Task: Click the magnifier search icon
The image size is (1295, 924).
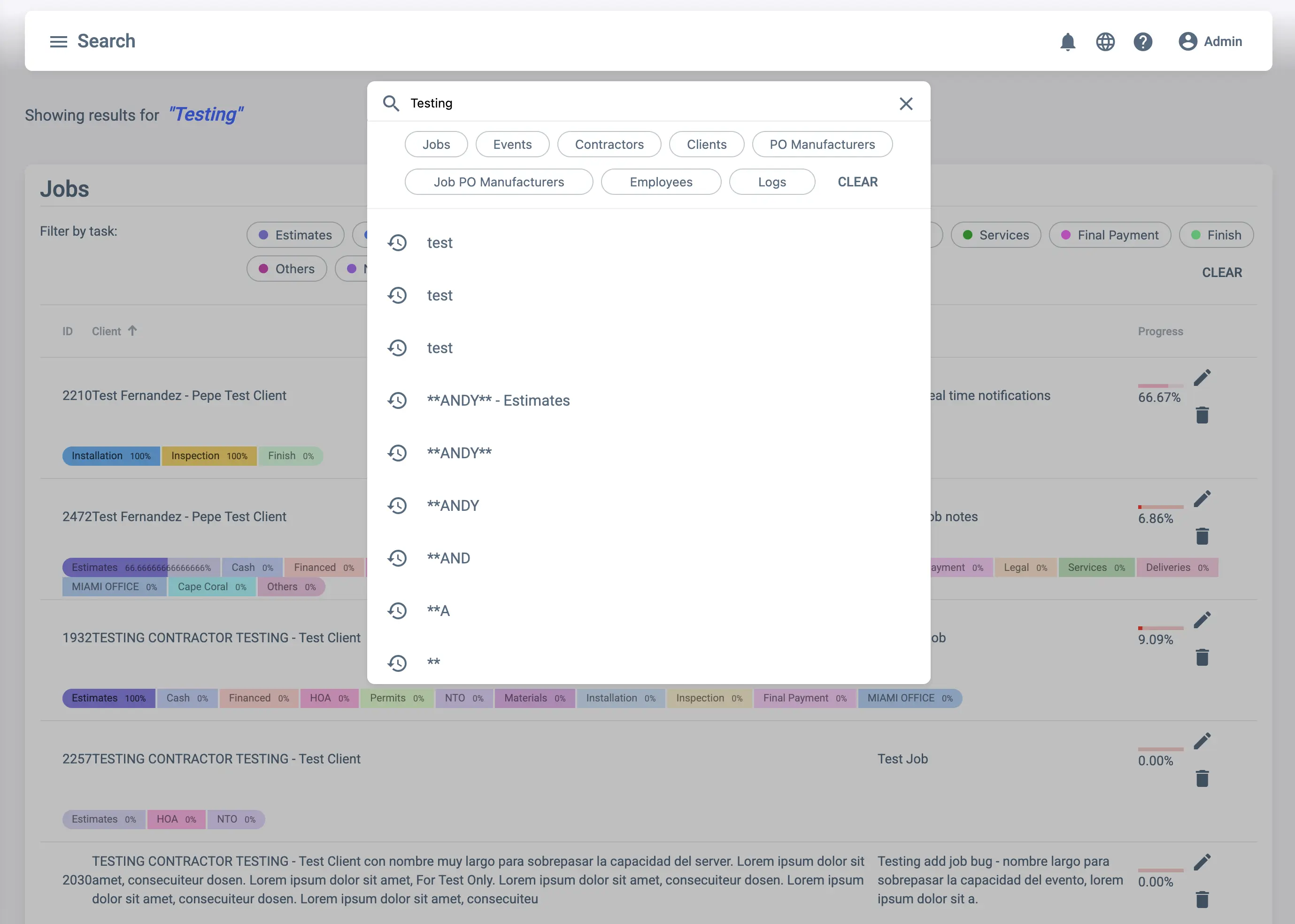Action: tap(391, 103)
